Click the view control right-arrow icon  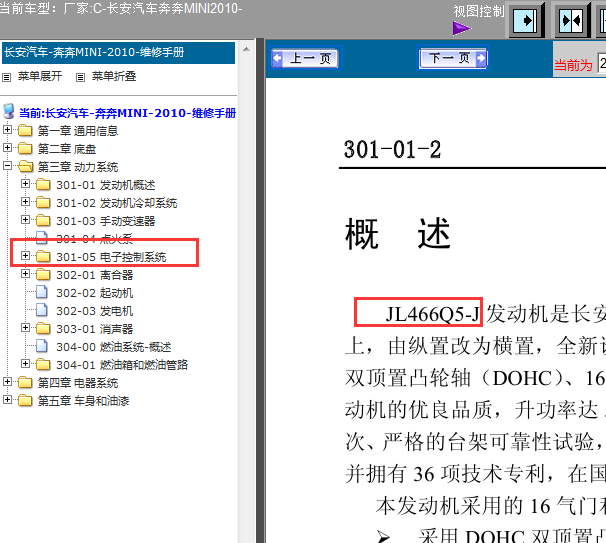point(526,20)
